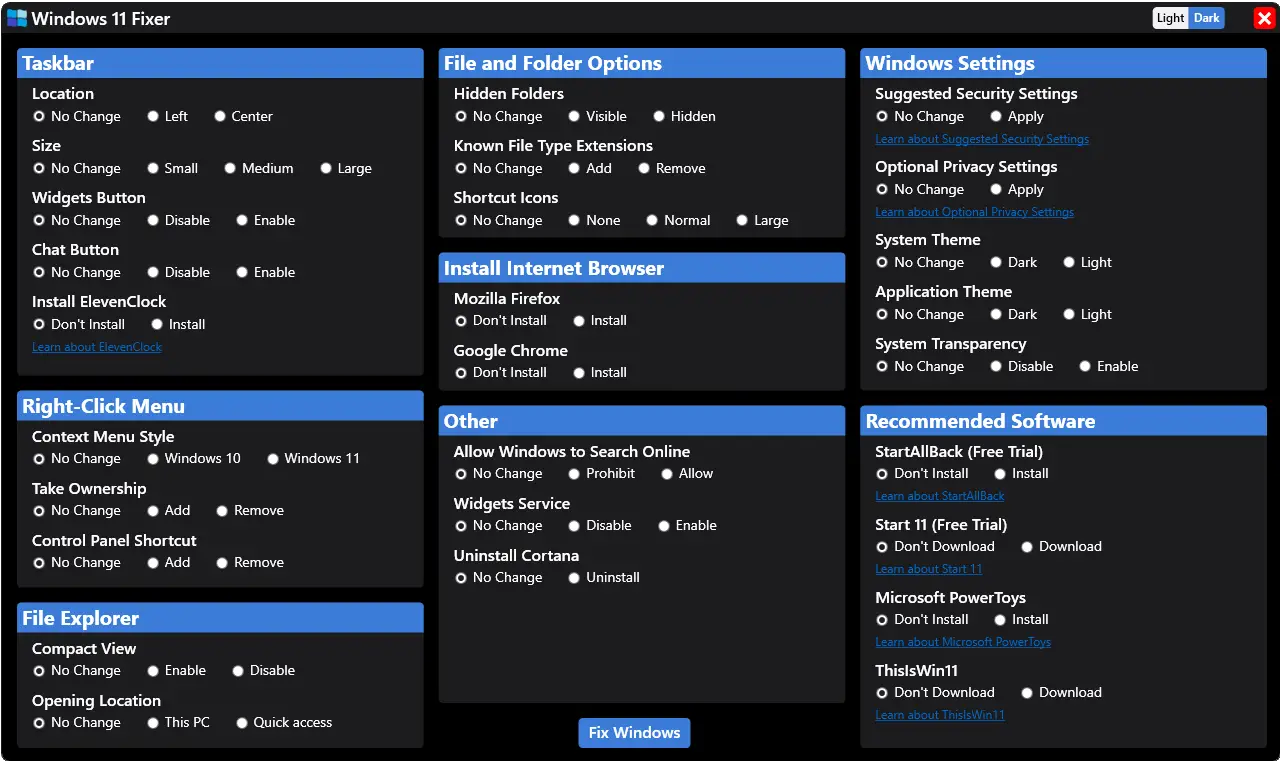Open Learn about Start 11 link
Image resolution: width=1280 pixels, height=761 pixels.
click(x=929, y=569)
